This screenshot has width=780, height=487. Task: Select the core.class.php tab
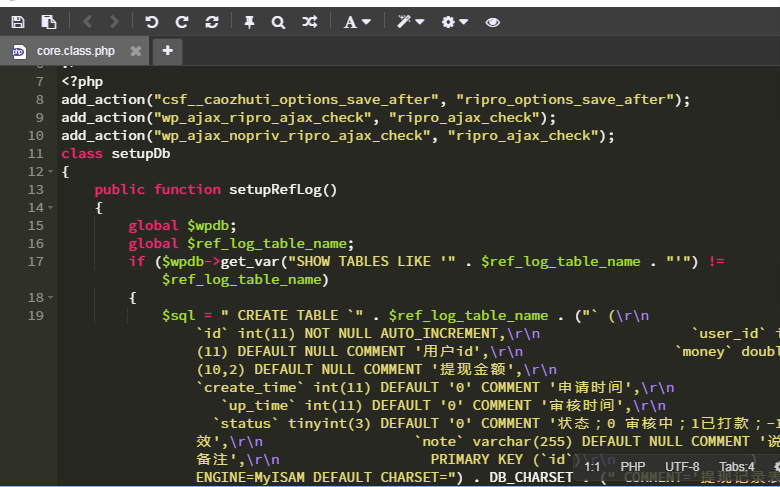click(76, 51)
